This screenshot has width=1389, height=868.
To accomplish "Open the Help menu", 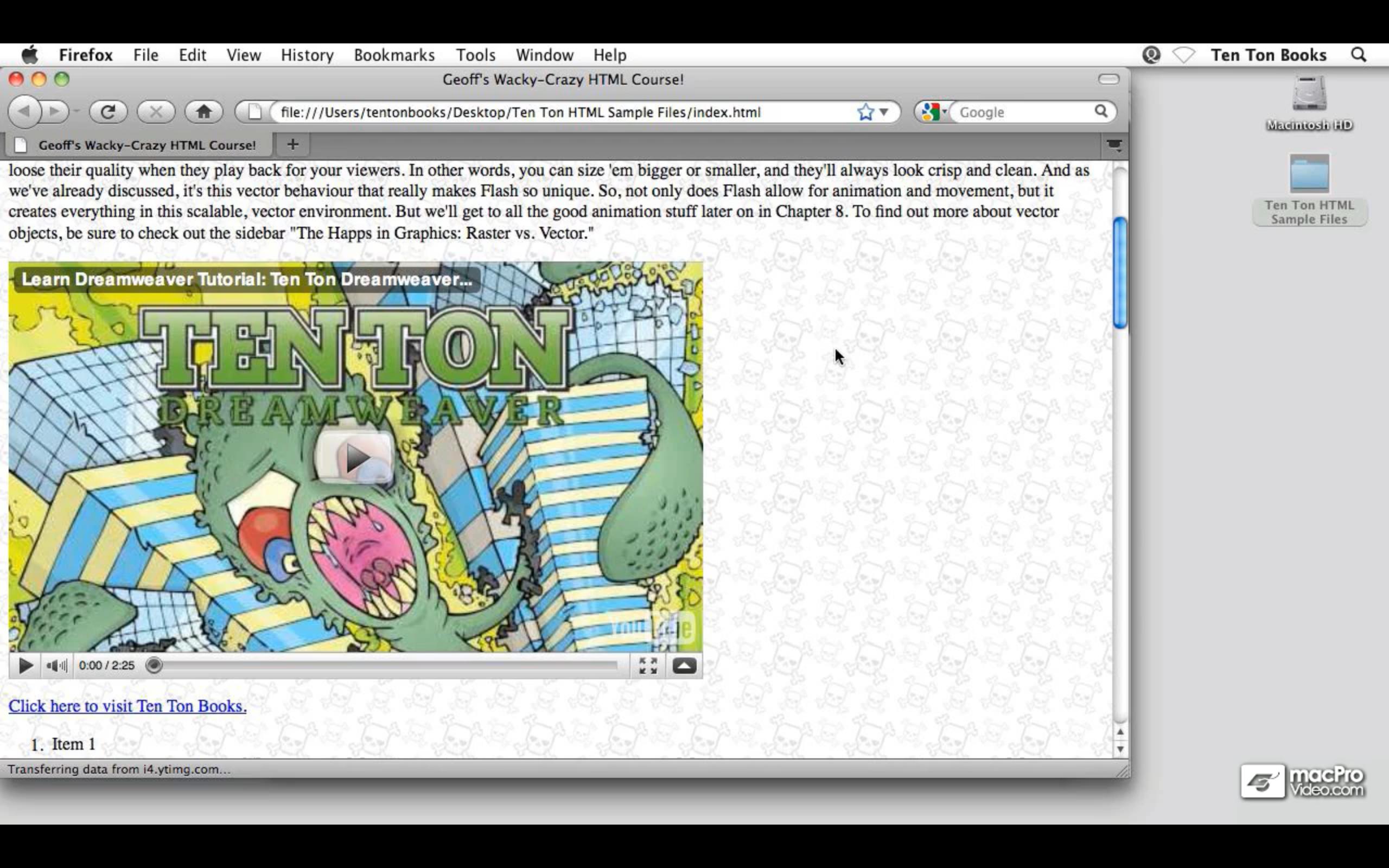I will pyautogui.click(x=609, y=55).
